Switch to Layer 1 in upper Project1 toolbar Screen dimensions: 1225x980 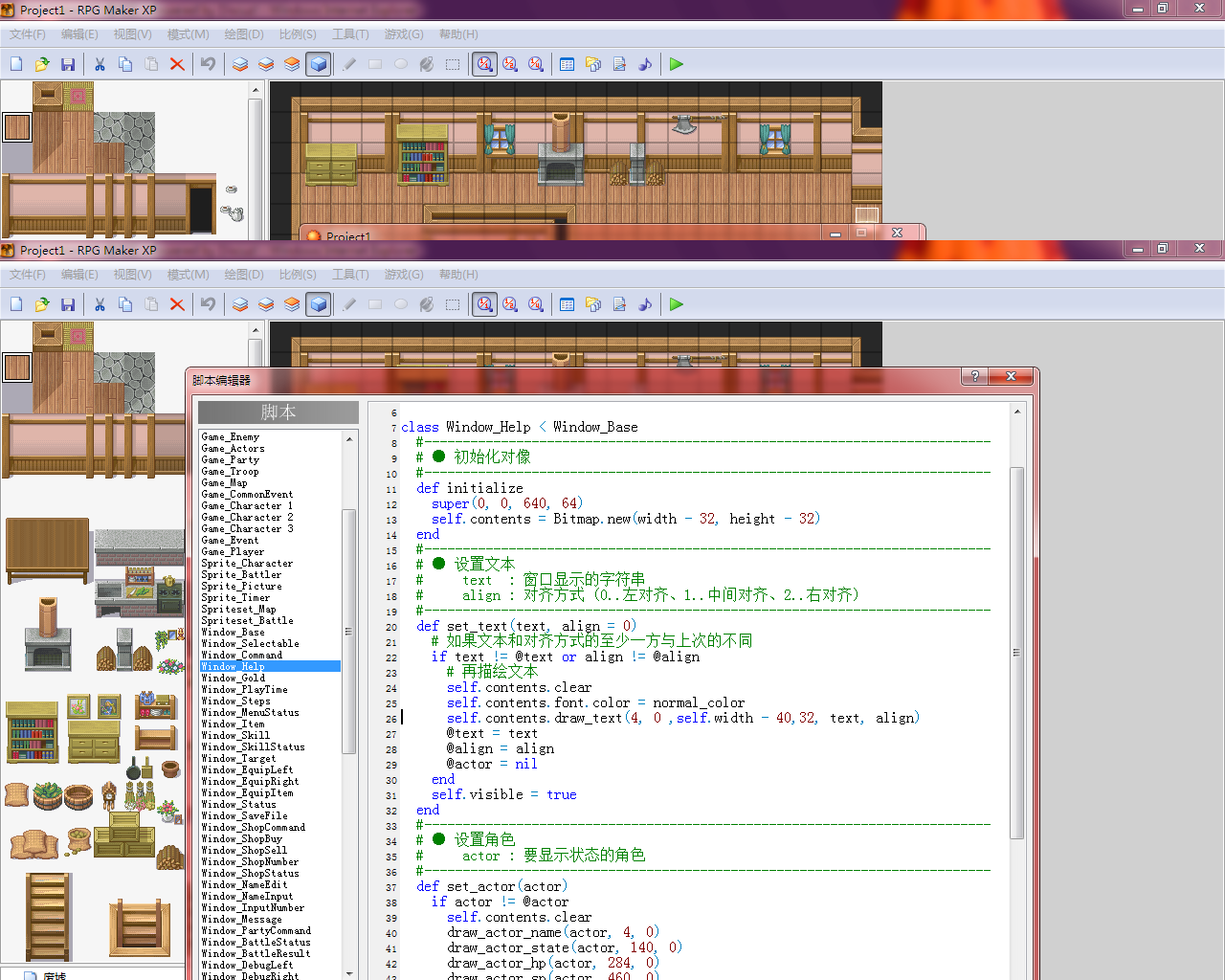[x=240, y=64]
